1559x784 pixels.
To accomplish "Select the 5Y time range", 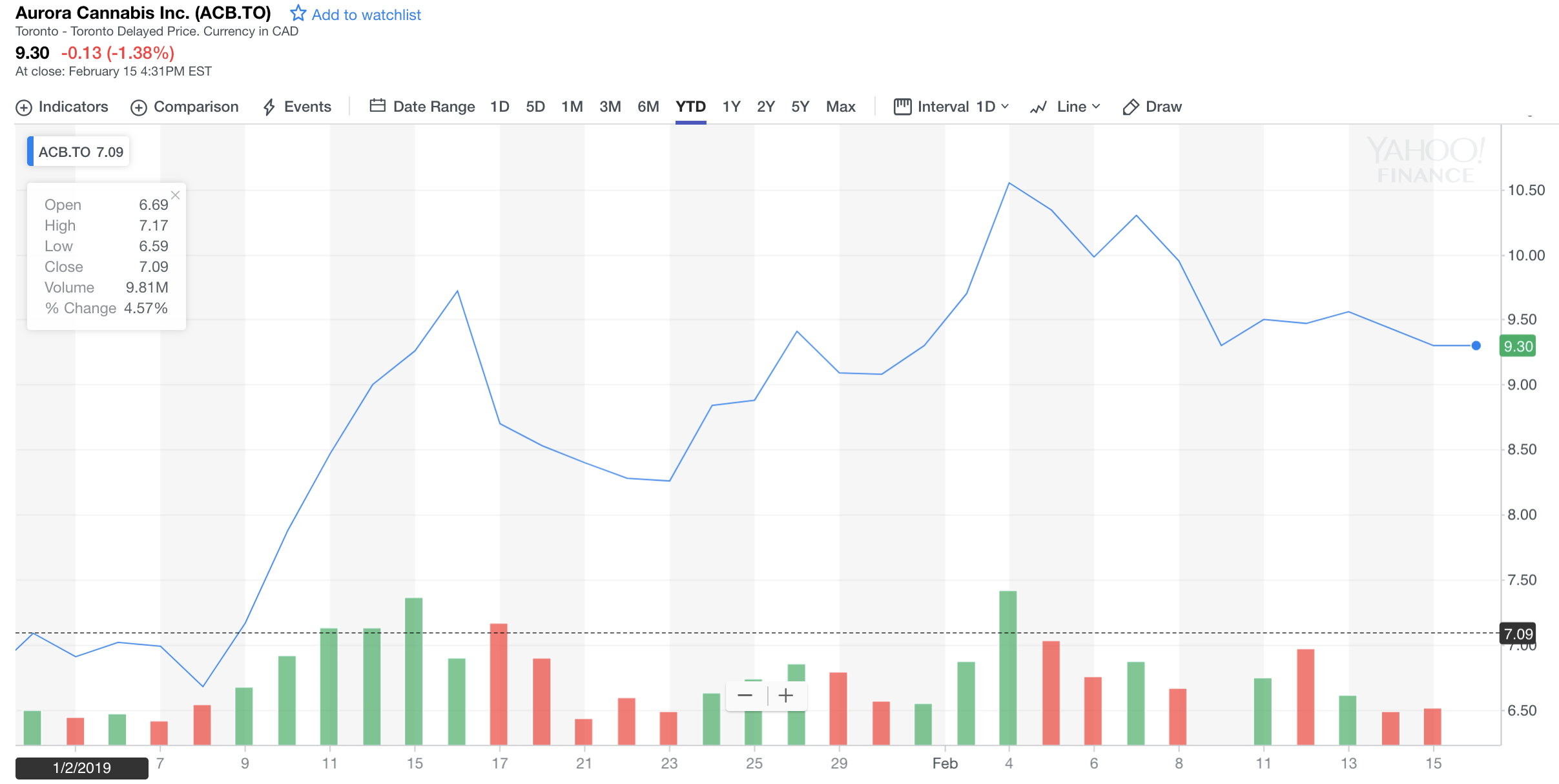I will pos(800,107).
